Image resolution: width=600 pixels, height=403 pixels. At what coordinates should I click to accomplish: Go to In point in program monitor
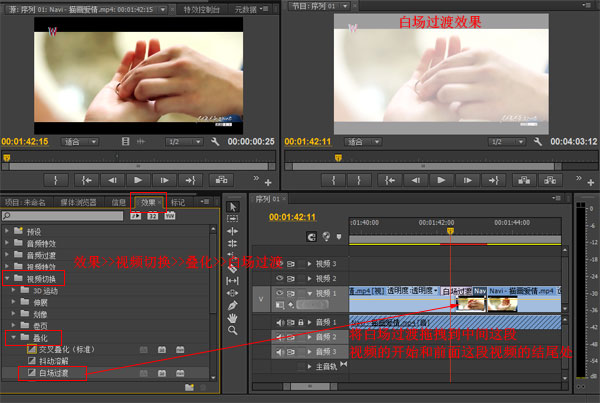[390, 180]
